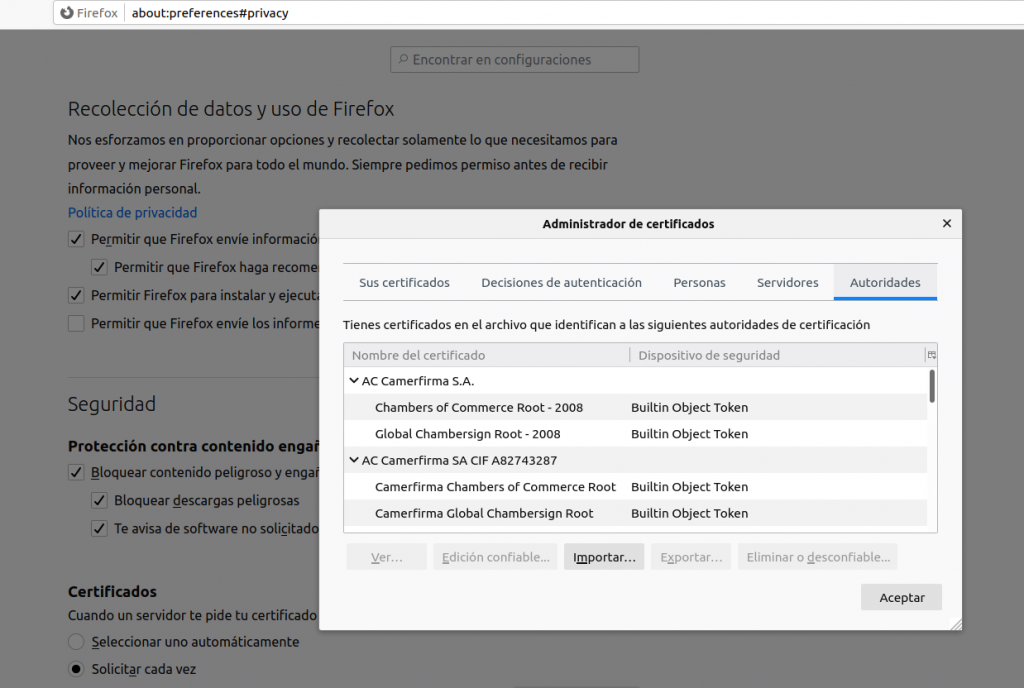1024x688 pixels.
Task: Click the Exportar... button
Action: (691, 557)
